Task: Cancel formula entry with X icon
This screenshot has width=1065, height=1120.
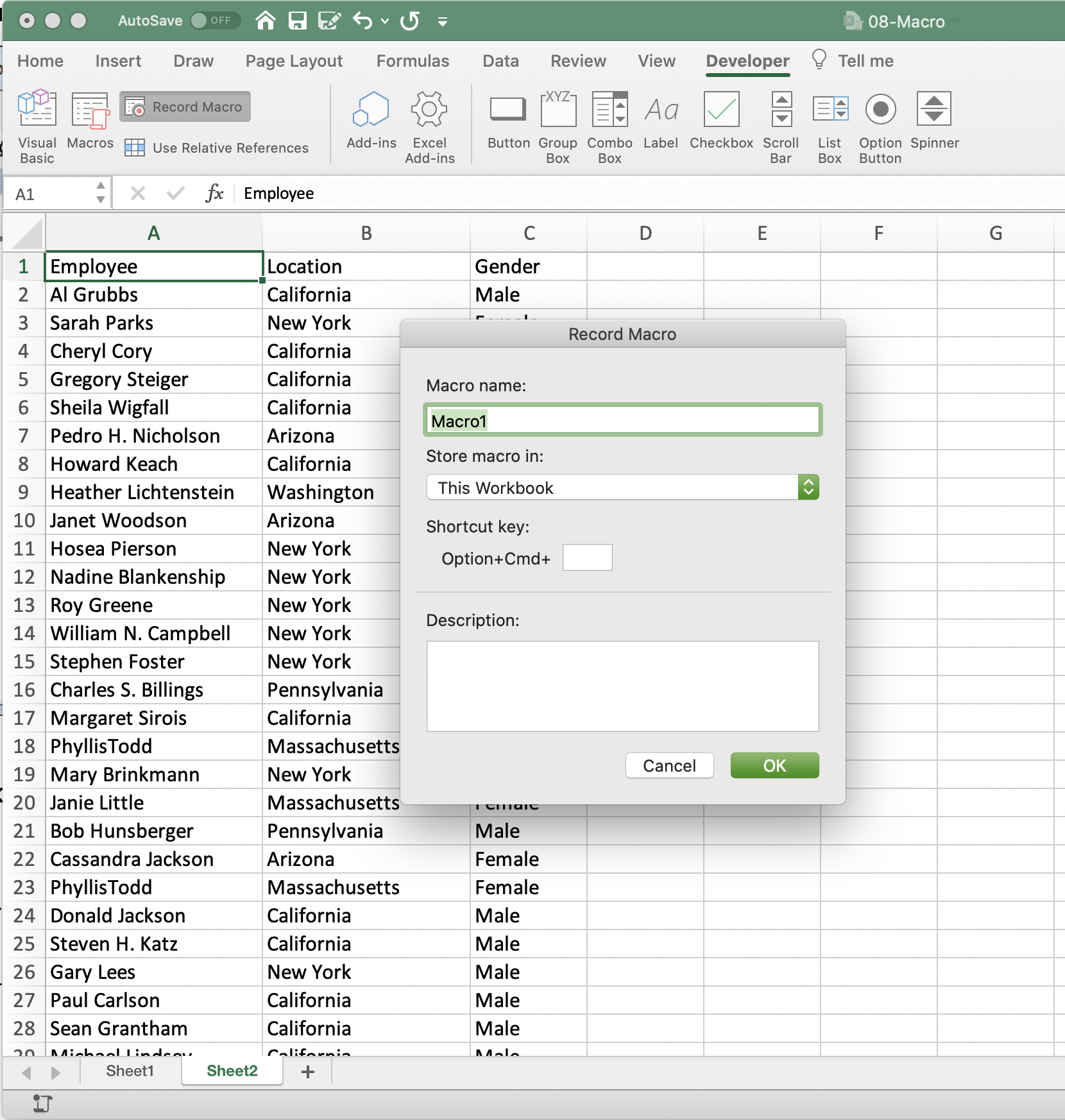Action: coord(137,193)
